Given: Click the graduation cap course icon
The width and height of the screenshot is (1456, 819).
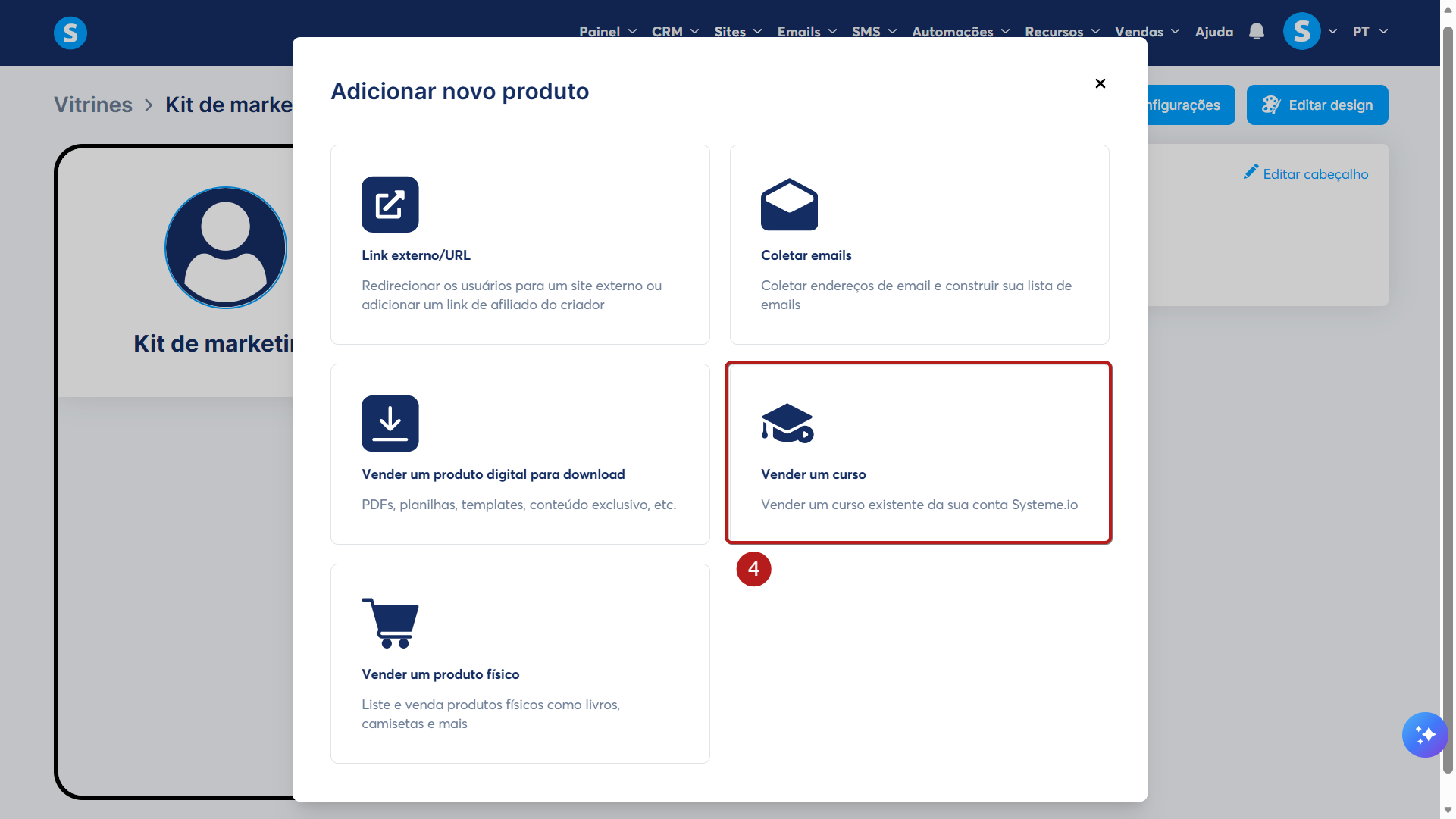Looking at the screenshot, I should pyautogui.click(x=787, y=424).
